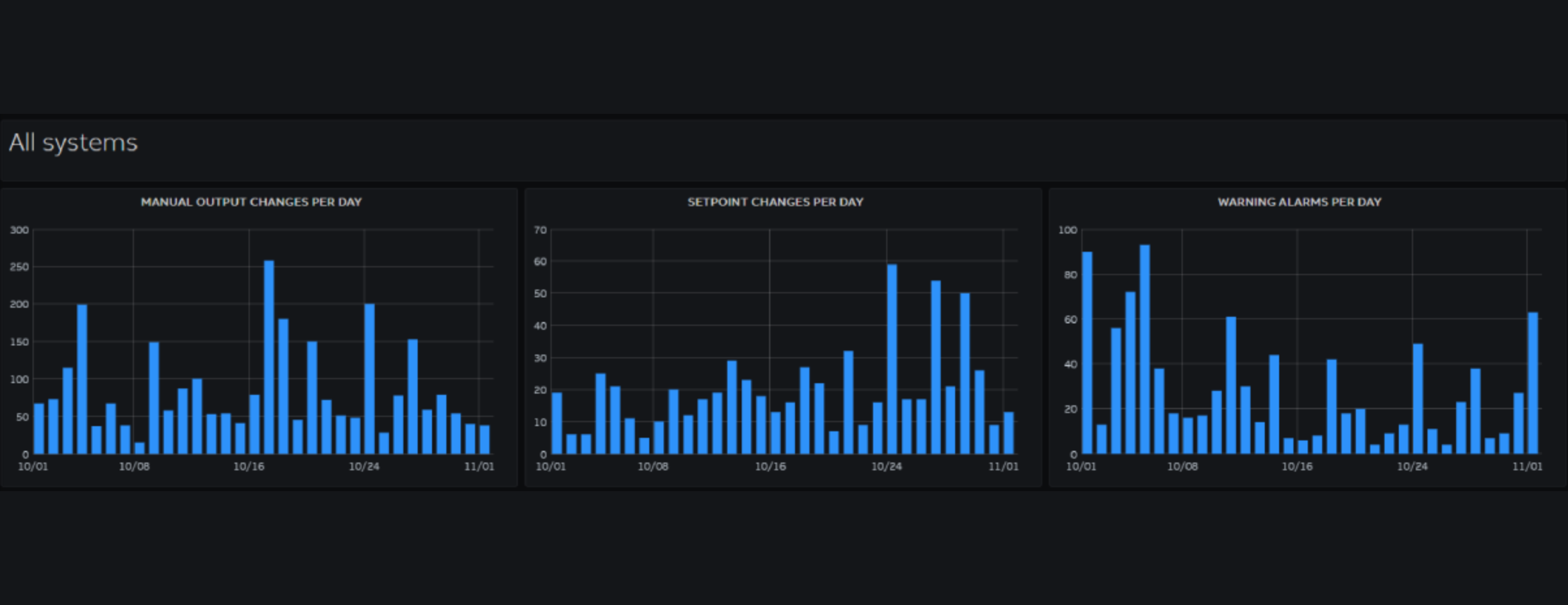Screen dimensions: 1568x605
Task: Click the "10/01" date label under Manual Output chart
Action: (33, 466)
